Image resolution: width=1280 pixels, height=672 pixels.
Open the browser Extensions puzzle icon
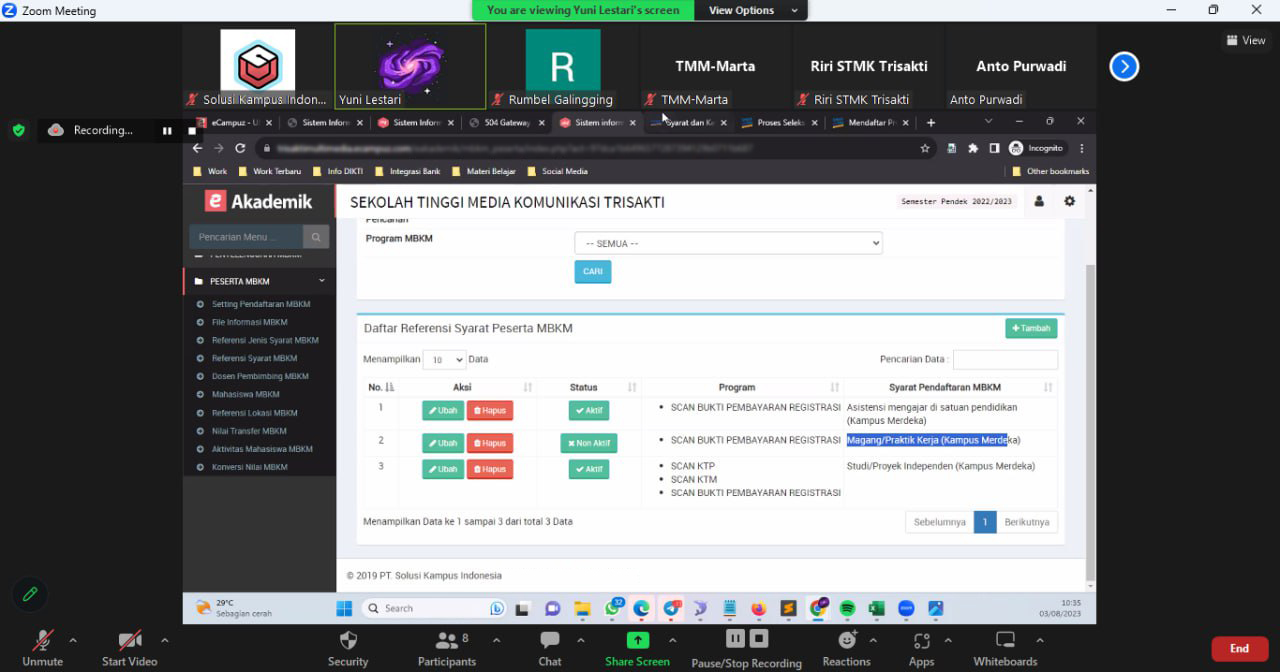pos(973,148)
